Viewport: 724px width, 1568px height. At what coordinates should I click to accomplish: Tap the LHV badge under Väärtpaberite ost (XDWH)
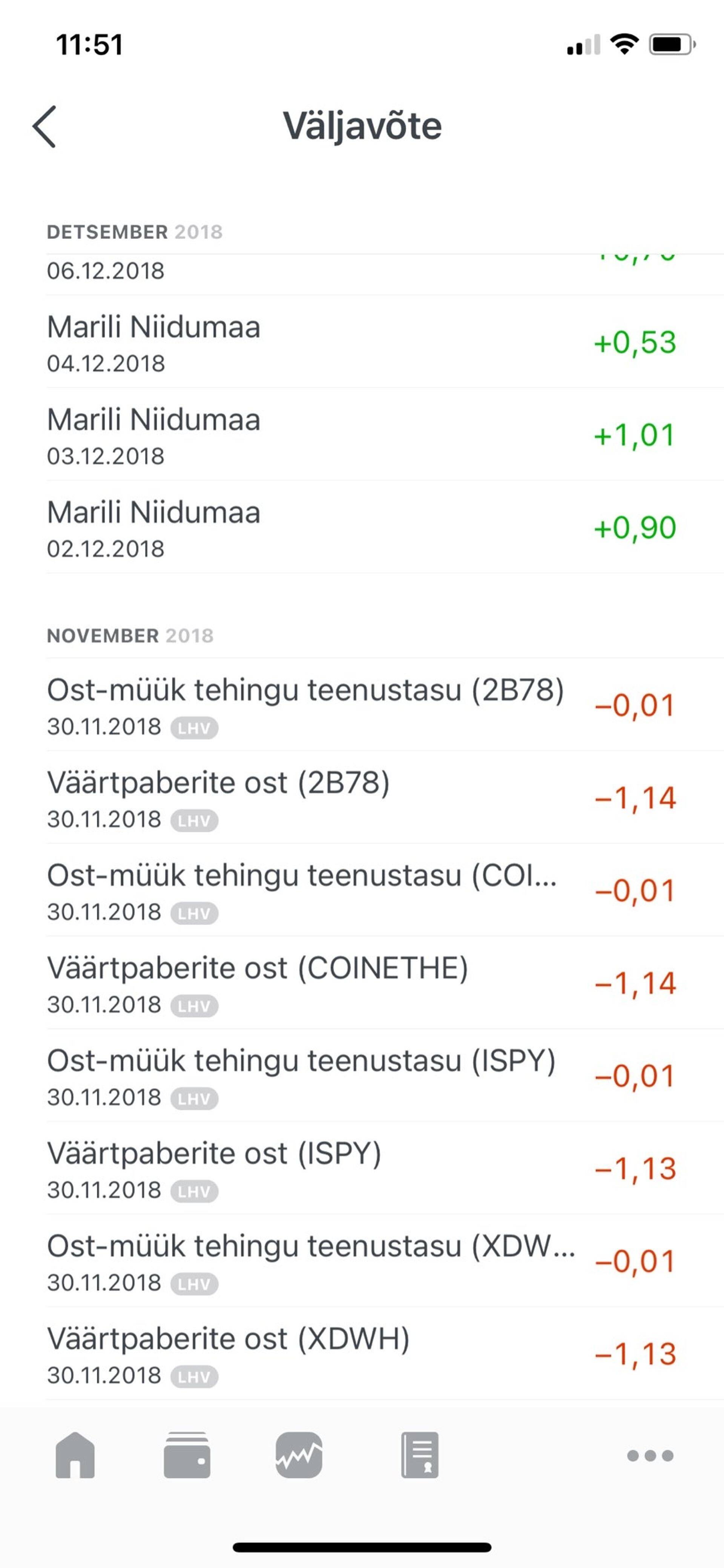[194, 1377]
